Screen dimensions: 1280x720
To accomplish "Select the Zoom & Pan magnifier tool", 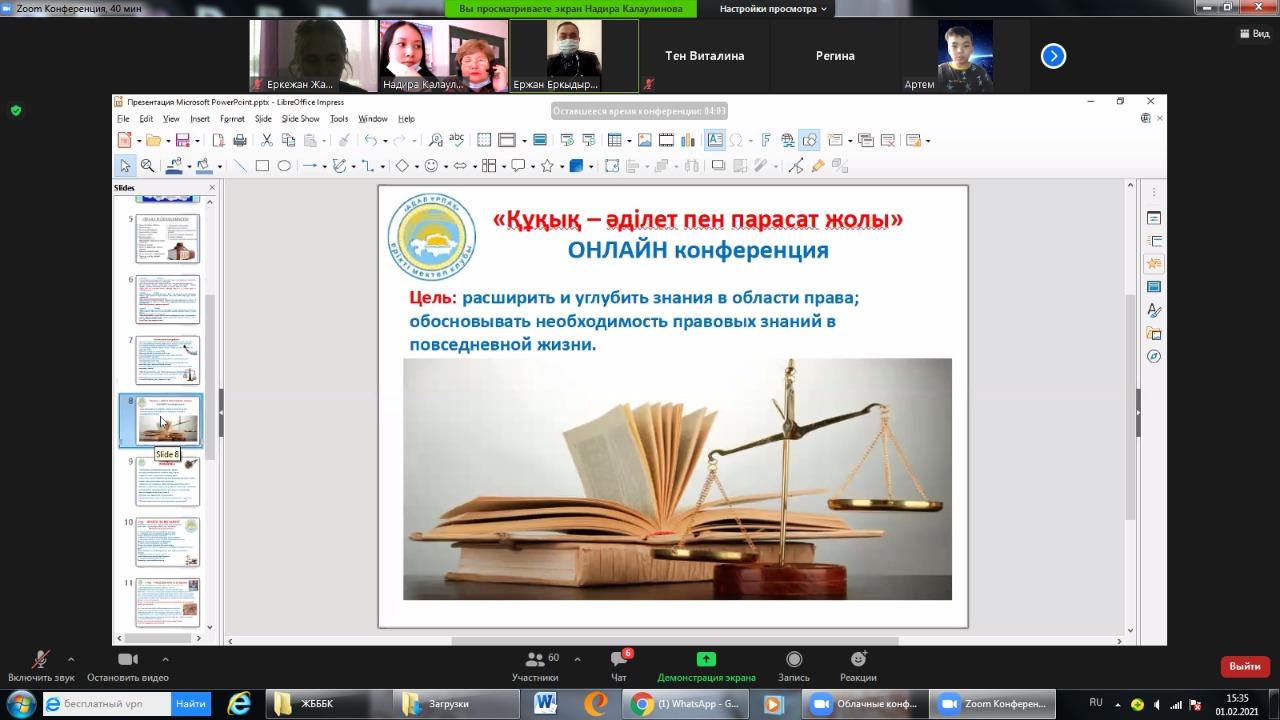I will (147, 166).
